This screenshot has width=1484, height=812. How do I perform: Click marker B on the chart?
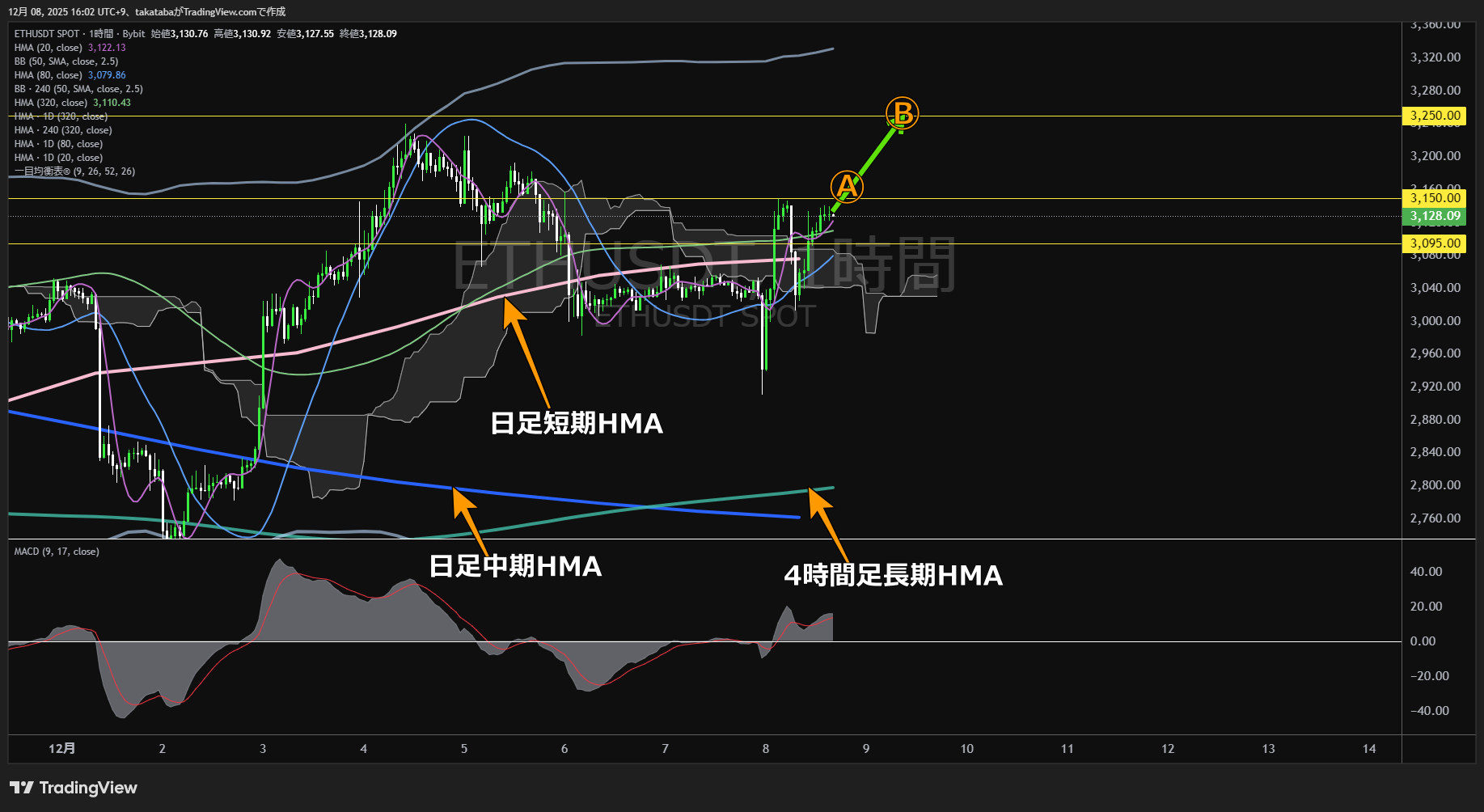tap(901, 113)
